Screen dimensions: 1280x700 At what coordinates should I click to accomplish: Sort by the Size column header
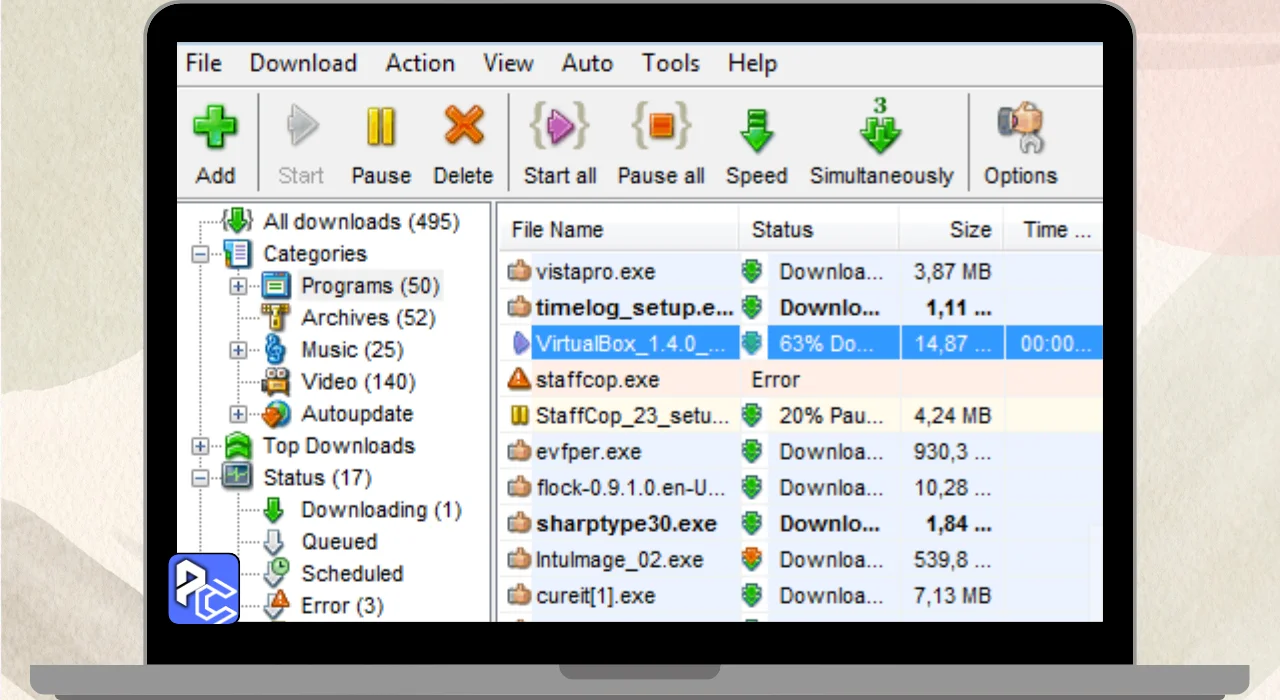(x=951, y=229)
